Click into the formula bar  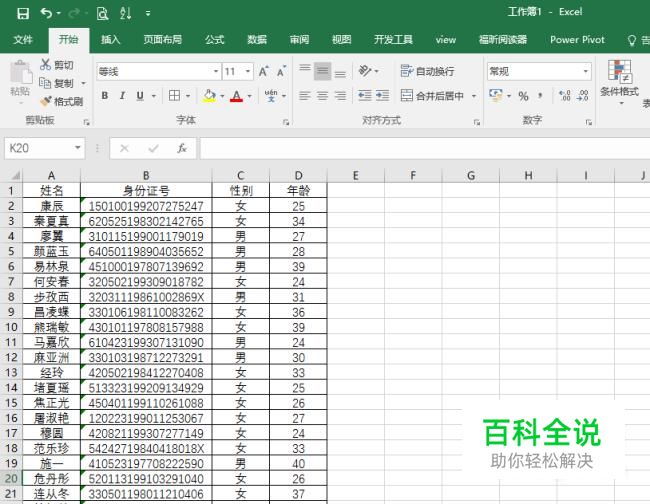(425, 148)
